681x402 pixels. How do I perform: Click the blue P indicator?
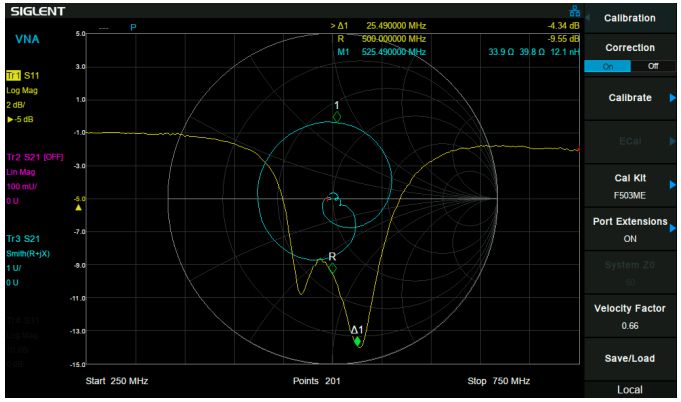click(133, 27)
